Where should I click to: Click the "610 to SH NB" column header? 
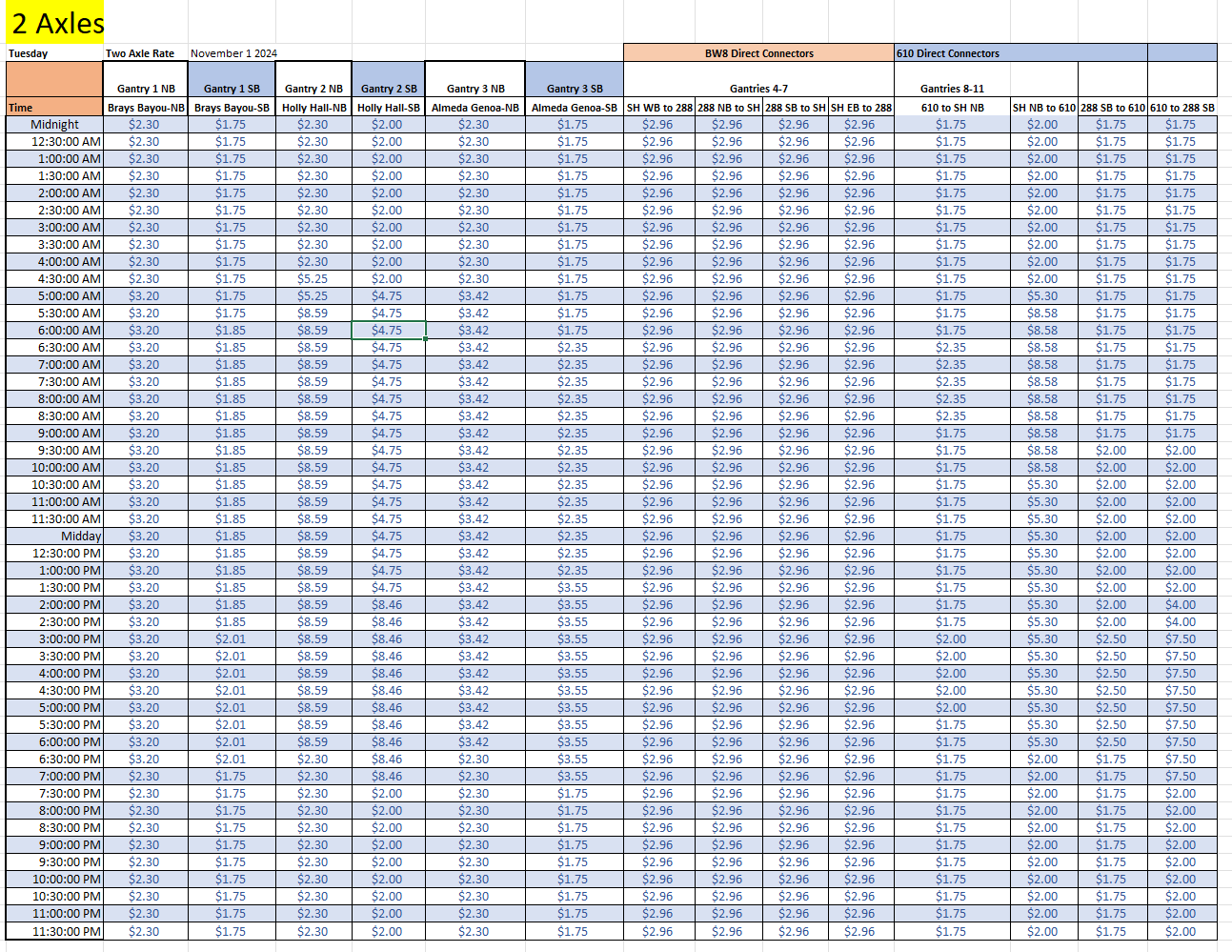tap(952, 108)
